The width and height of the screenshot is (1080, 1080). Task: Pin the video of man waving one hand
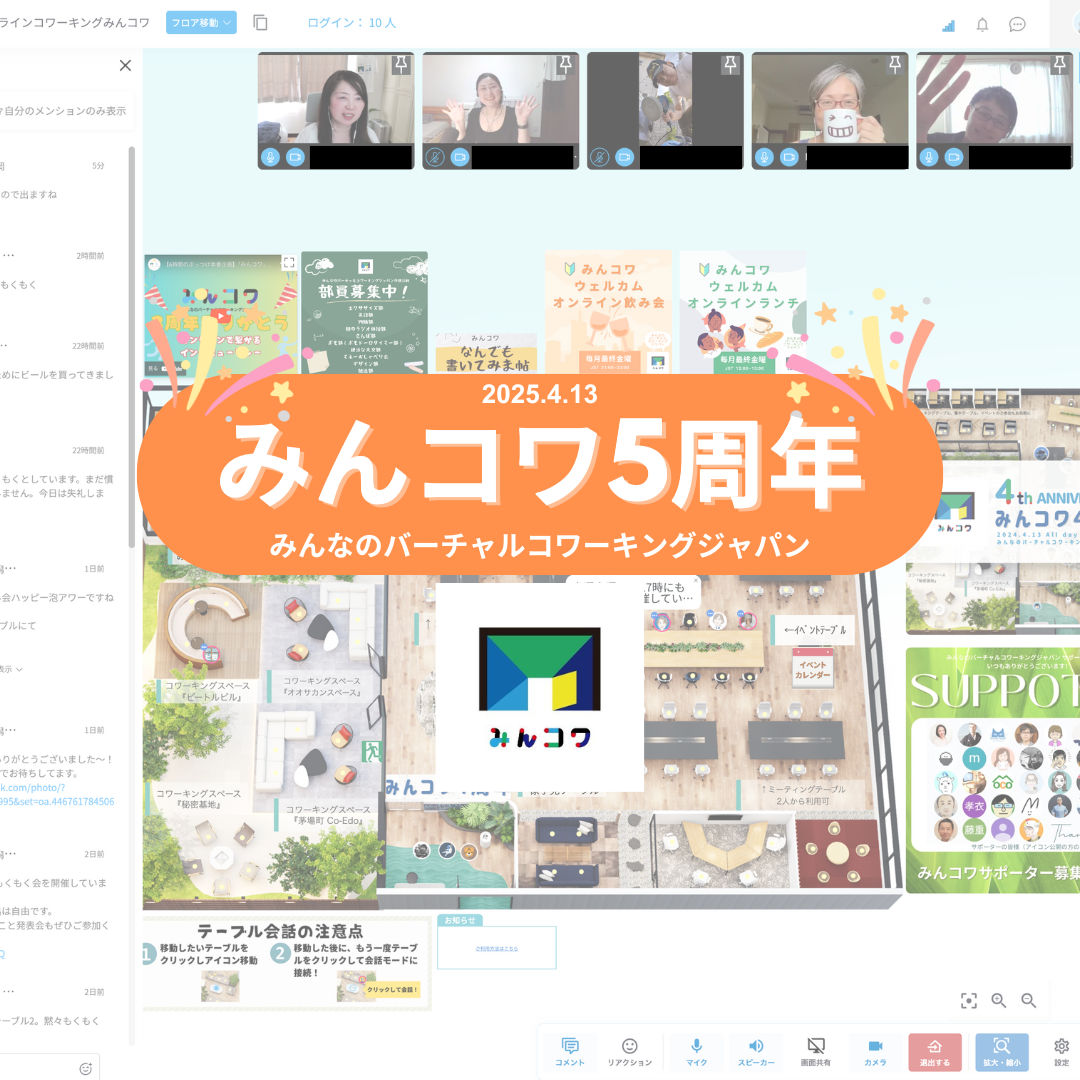click(x=1059, y=65)
